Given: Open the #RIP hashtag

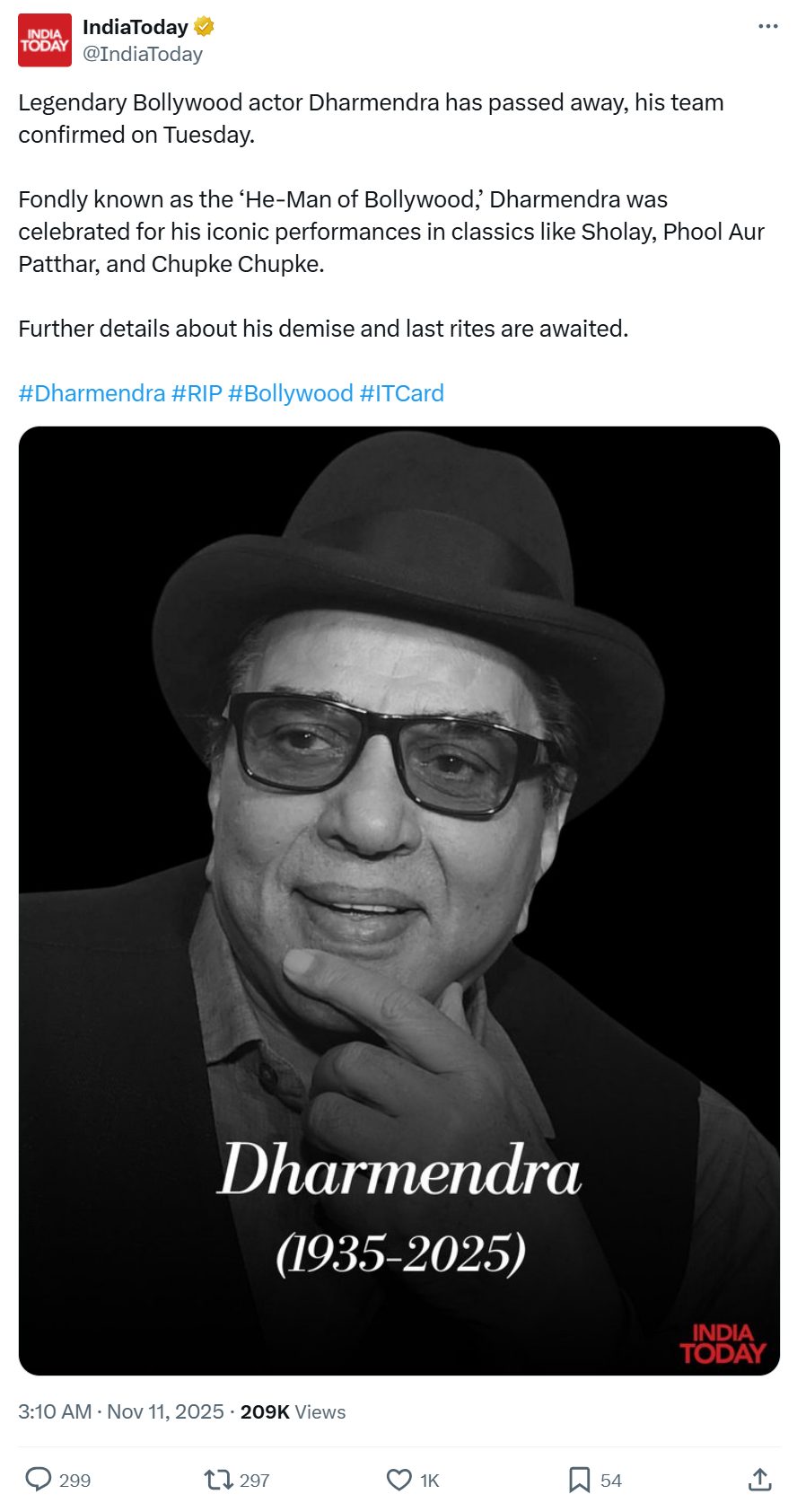Looking at the screenshot, I should pos(197,393).
